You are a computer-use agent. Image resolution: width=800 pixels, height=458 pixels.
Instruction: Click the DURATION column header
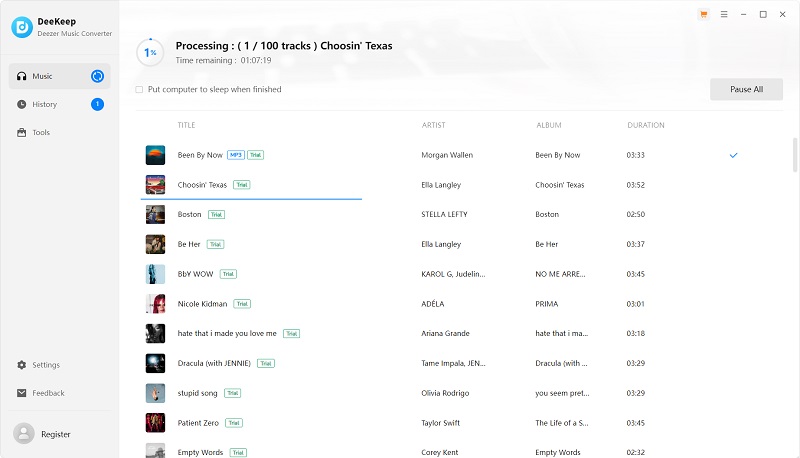point(645,125)
